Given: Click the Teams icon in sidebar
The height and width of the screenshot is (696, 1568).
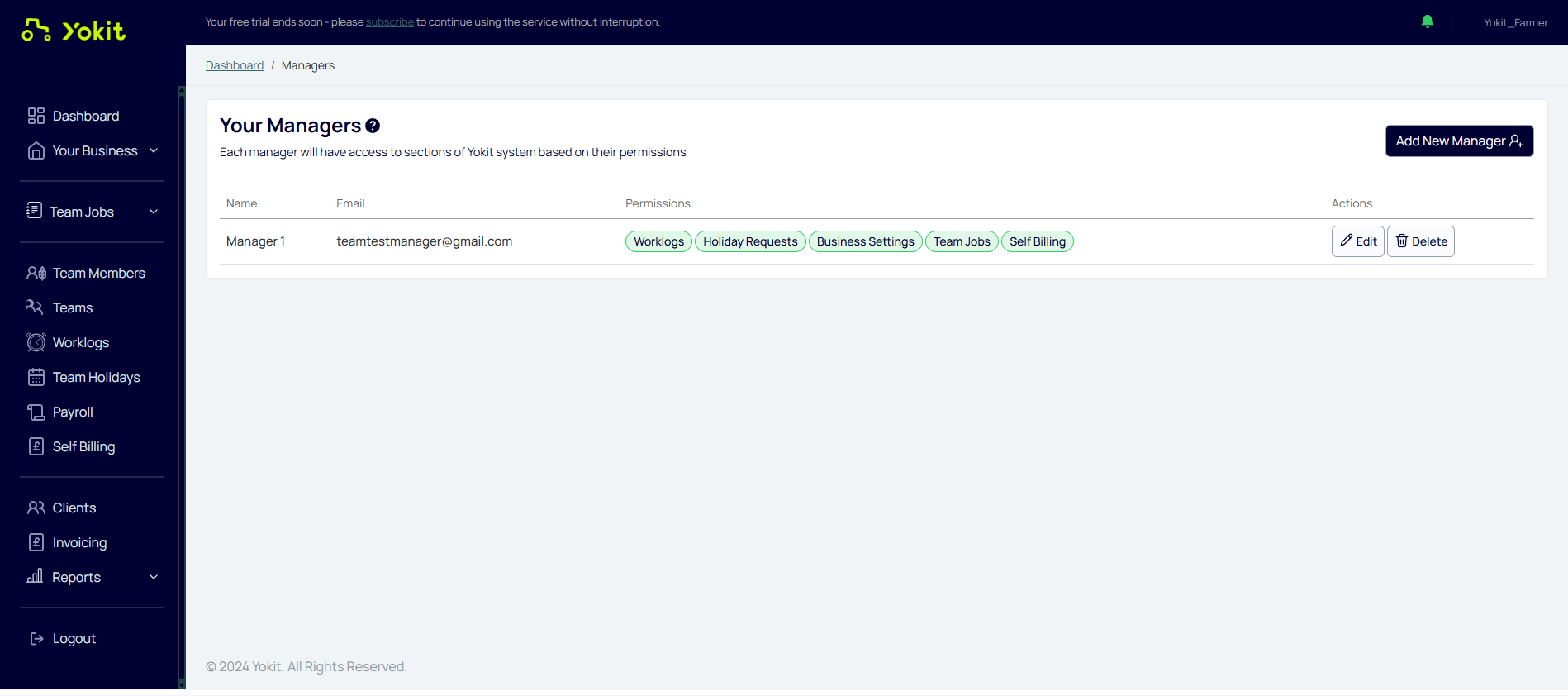Looking at the screenshot, I should 35,307.
